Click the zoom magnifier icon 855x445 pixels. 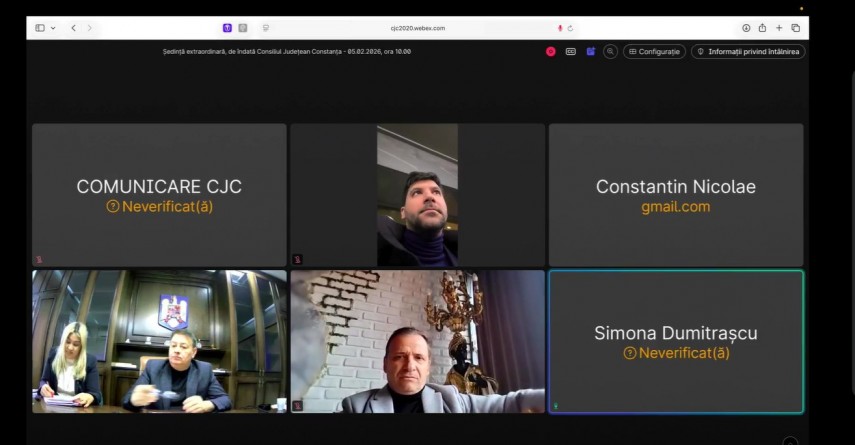pos(610,51)
